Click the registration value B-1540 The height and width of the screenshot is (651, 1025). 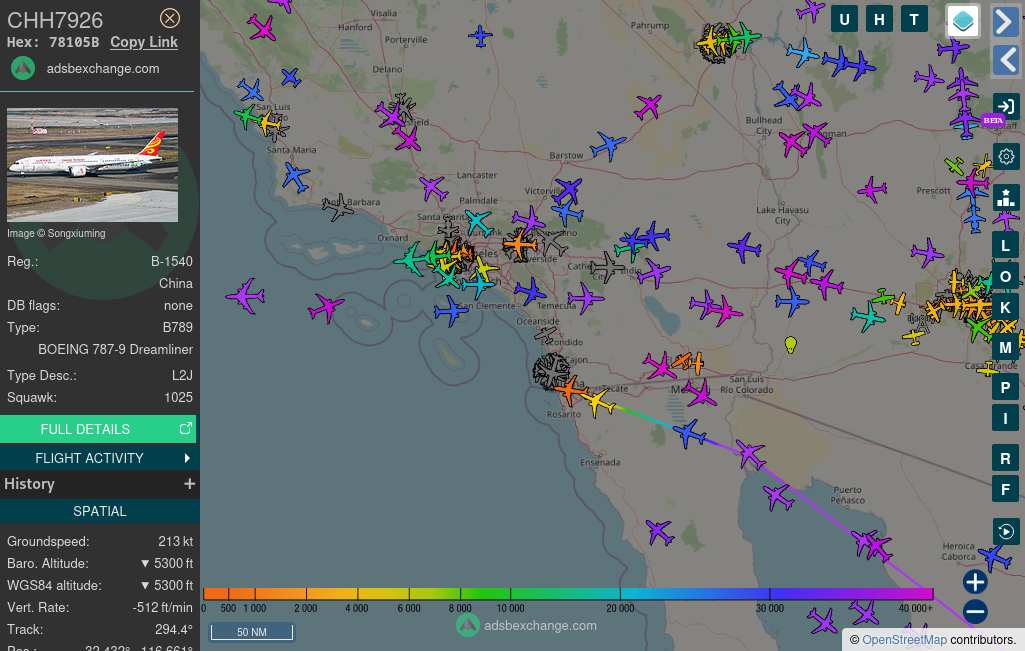[x=172, y=261]
